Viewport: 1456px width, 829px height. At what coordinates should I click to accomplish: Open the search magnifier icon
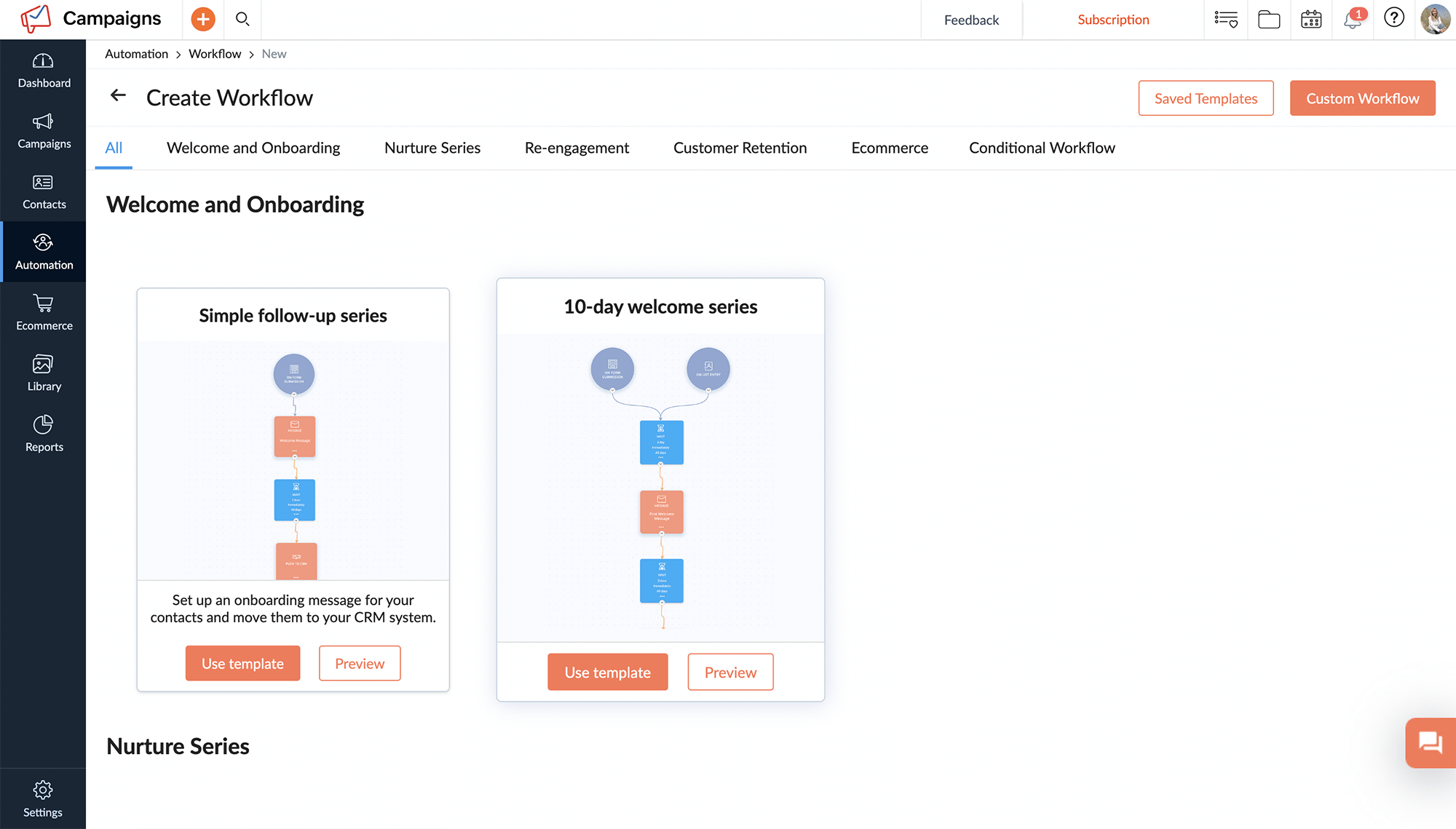(242, 20)
